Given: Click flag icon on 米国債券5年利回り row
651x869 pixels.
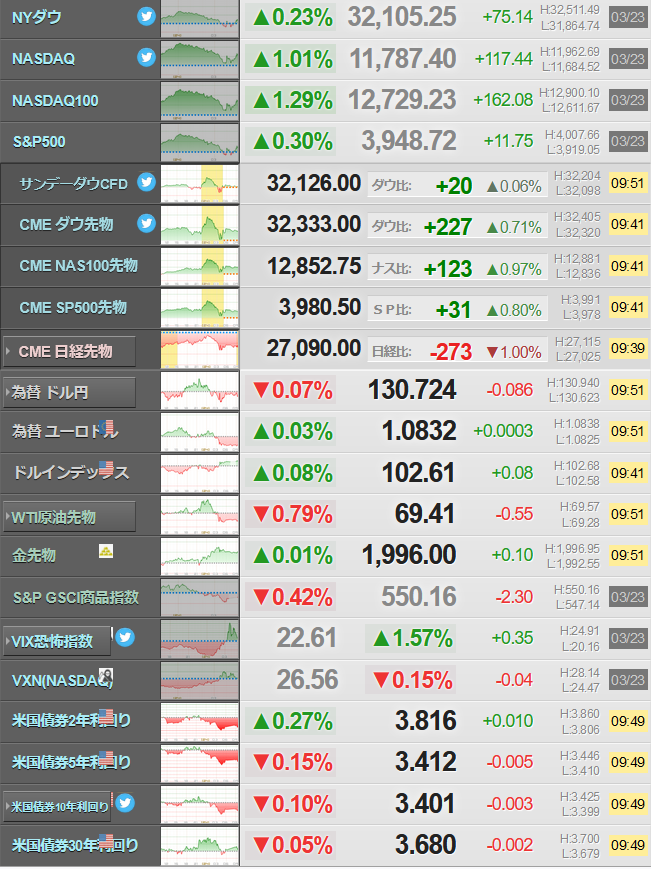Looking at the screenshot, I should (x=106, y=758).
